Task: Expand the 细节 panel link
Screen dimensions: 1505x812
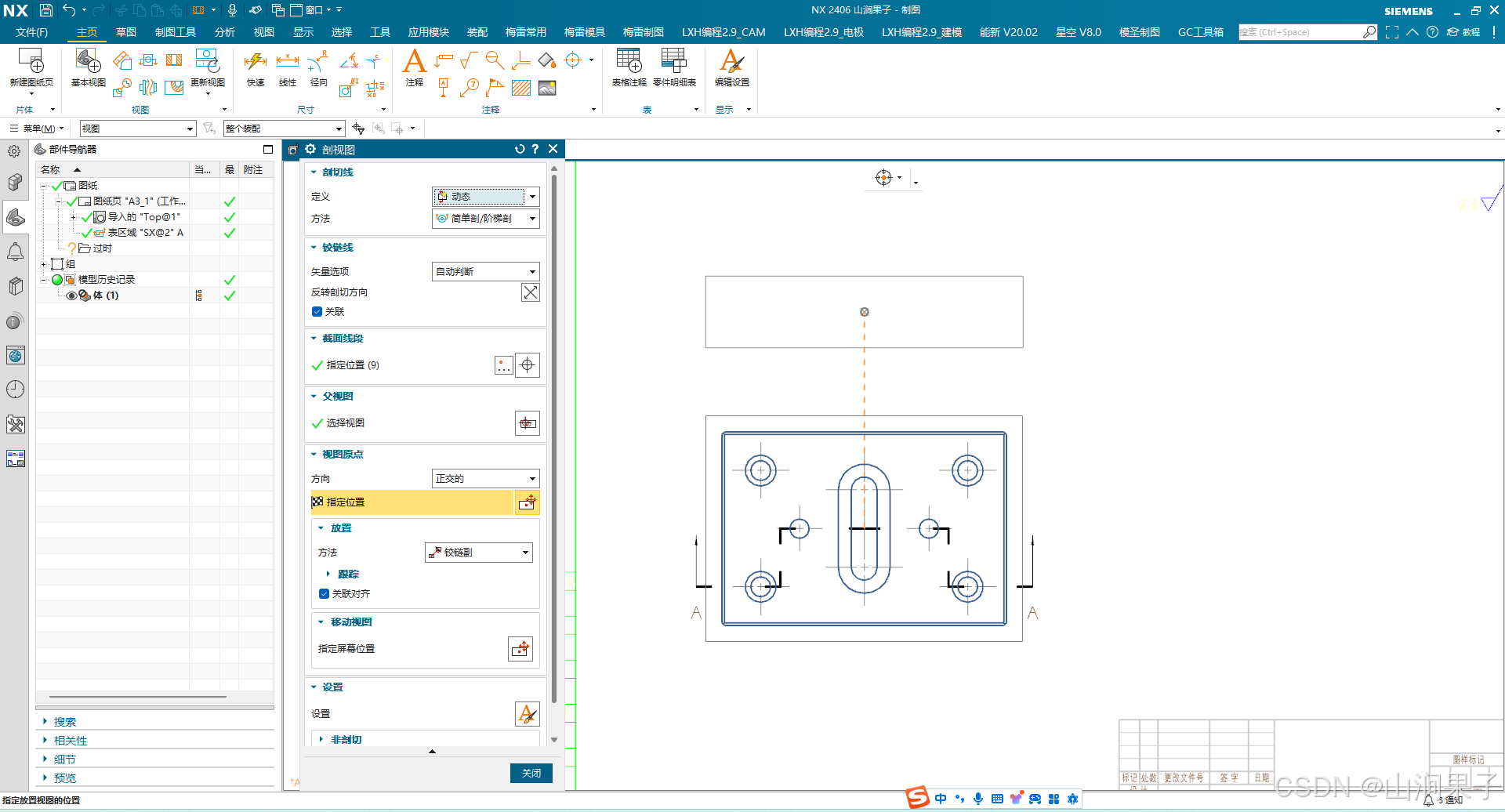Action: (x=64, y=760)
